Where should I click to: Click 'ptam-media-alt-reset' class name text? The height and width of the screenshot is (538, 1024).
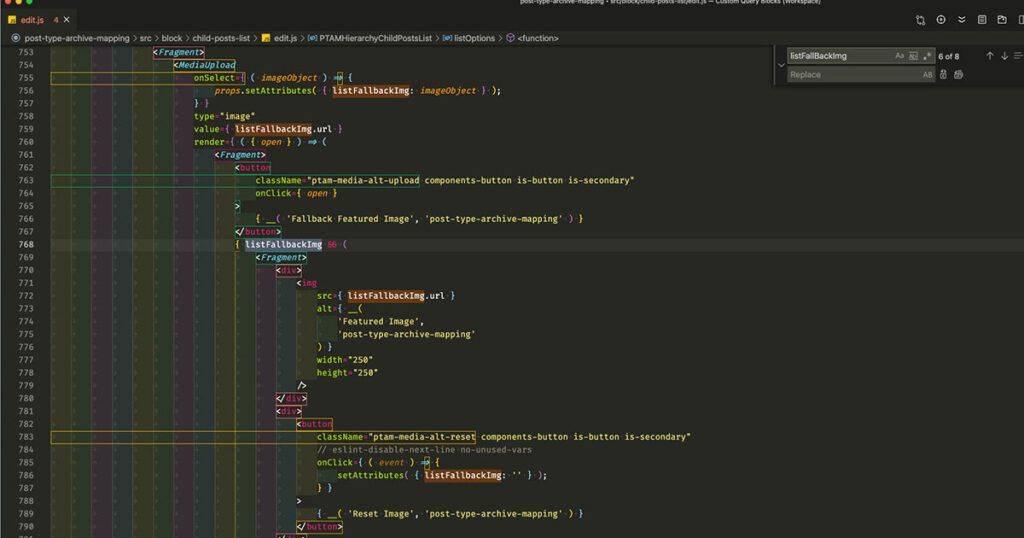point(423,437)
